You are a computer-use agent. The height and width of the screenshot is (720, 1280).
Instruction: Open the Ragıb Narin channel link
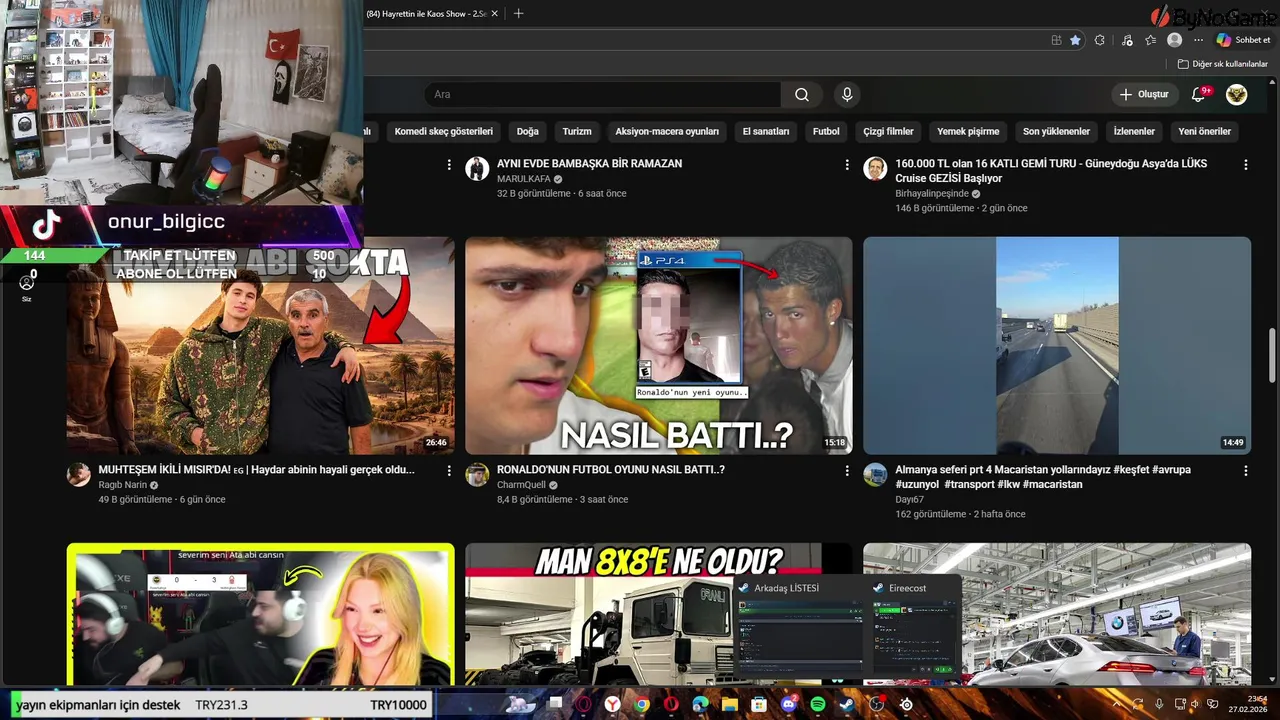122,485
